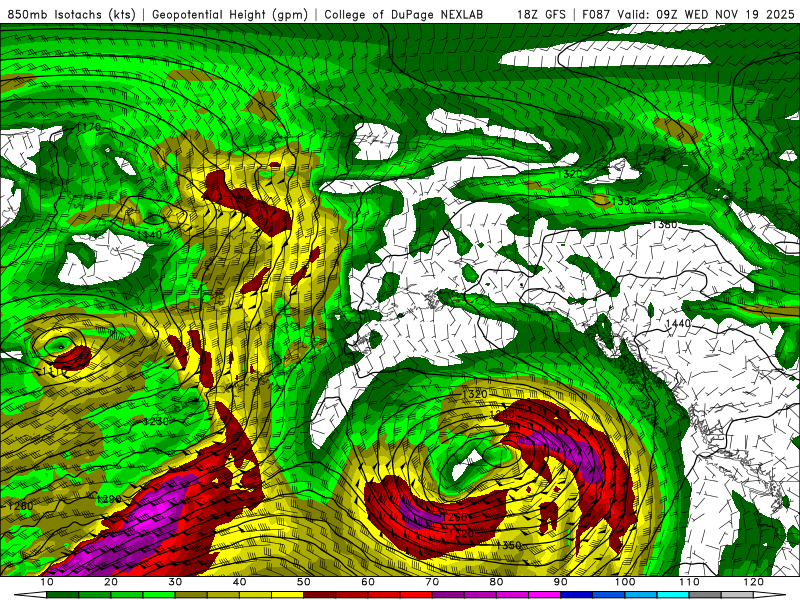800x600 pixels.
Task: Click the 1140 height contour label
Action: (x=149, y=234)
